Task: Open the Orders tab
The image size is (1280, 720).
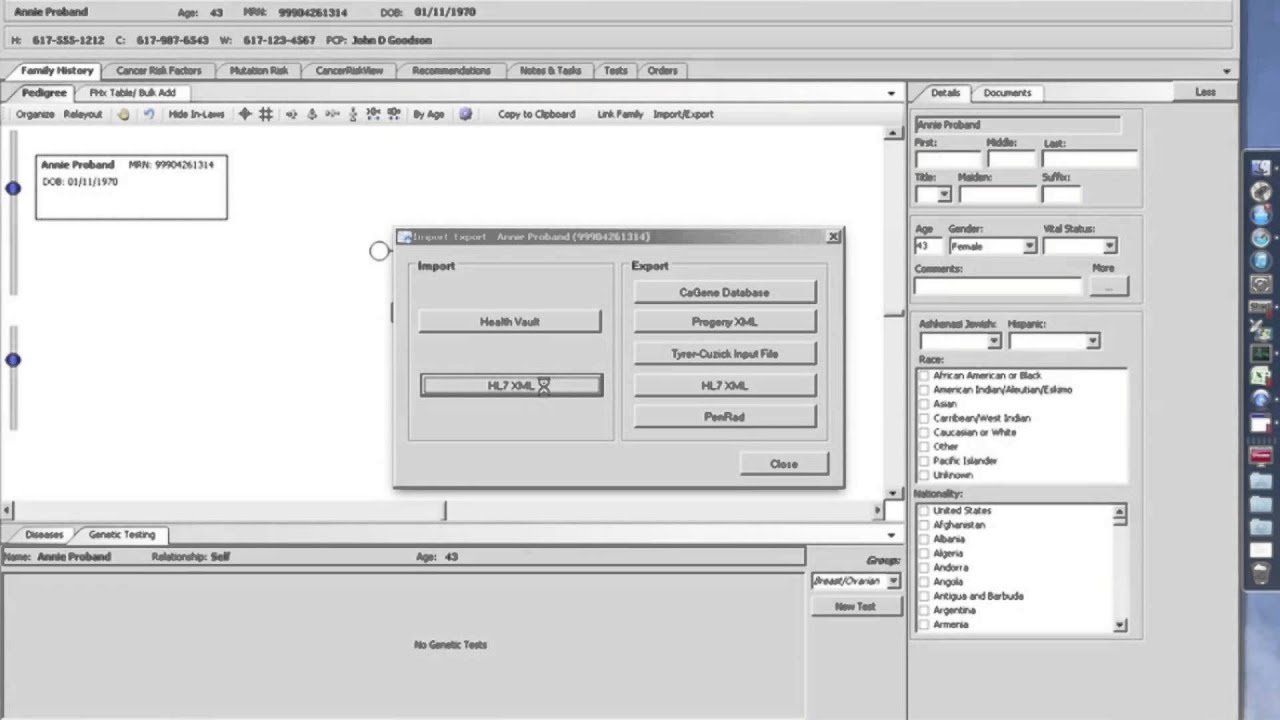Action: [x=662, y=71]
